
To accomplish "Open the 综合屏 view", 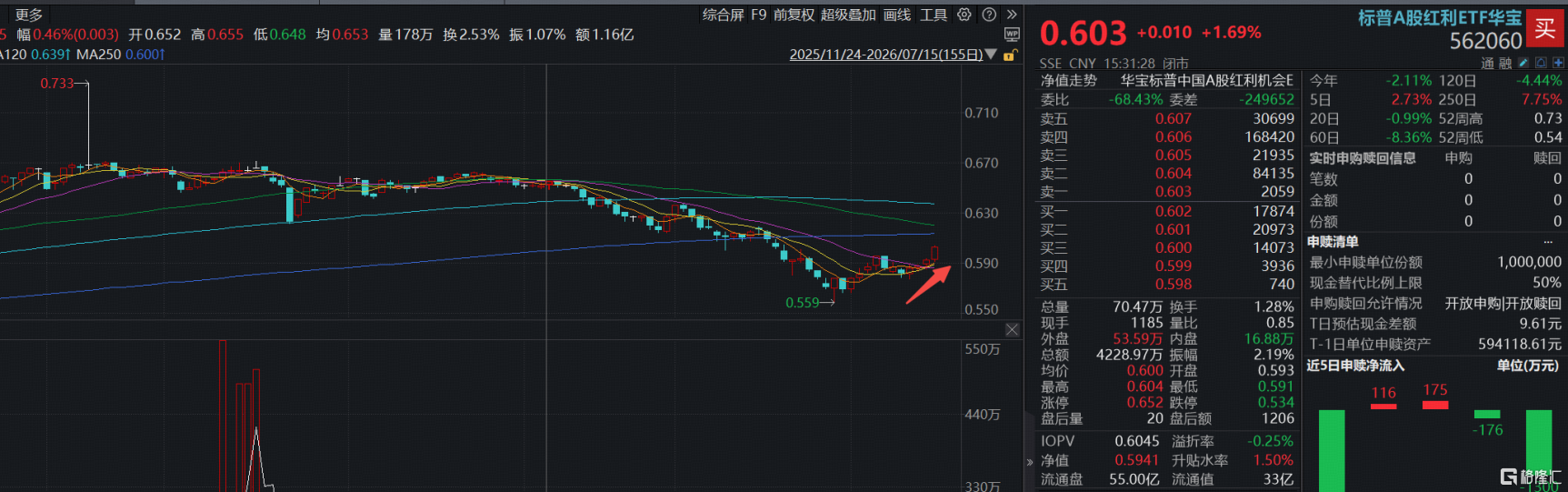I will [723, 15].
